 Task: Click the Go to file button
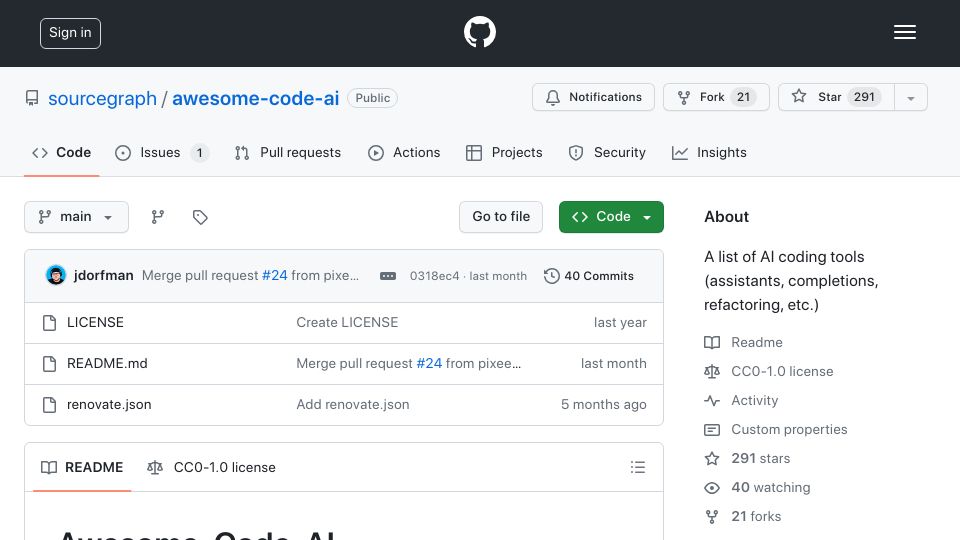pos(501,217)
